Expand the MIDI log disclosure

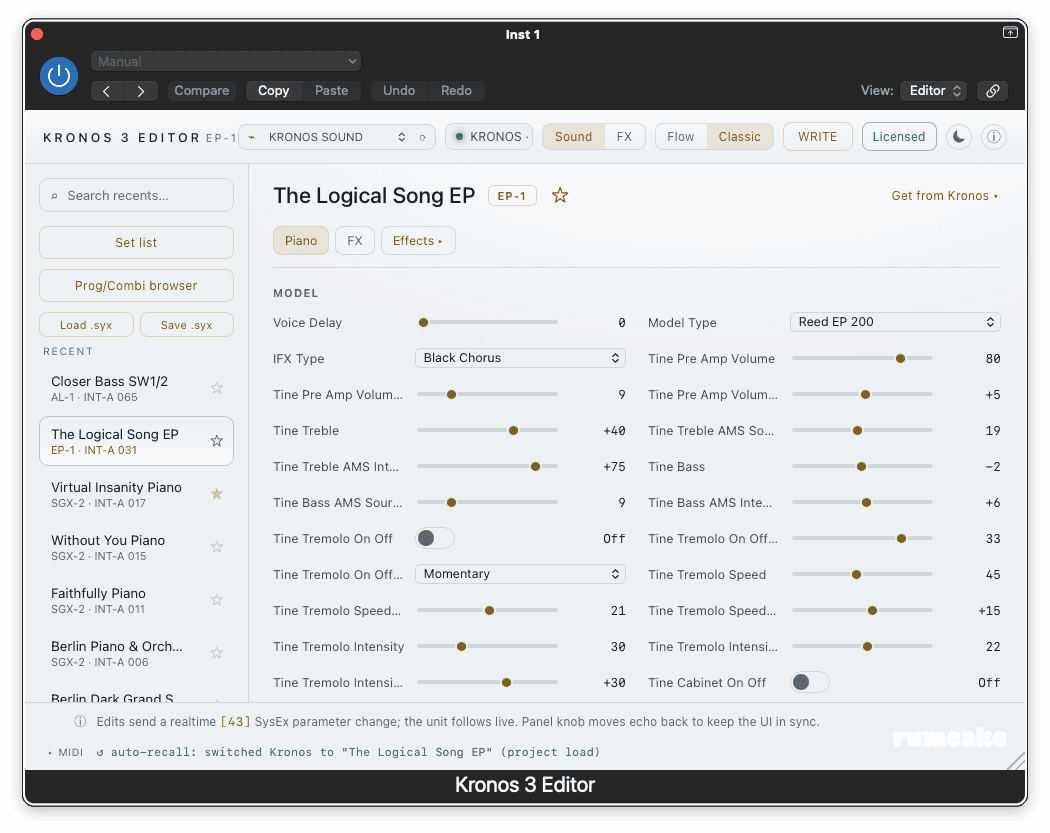66,753
